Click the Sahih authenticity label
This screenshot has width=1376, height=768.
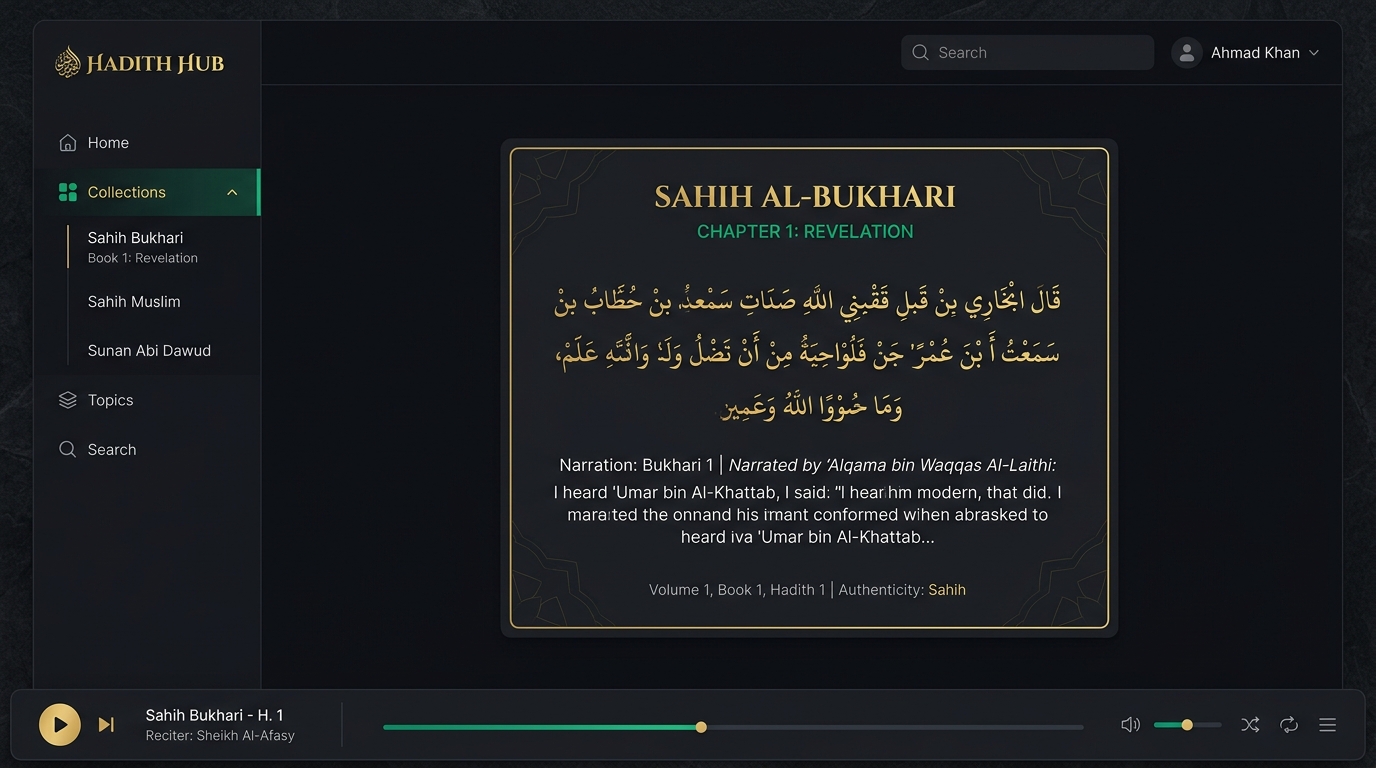coord(947,590)
